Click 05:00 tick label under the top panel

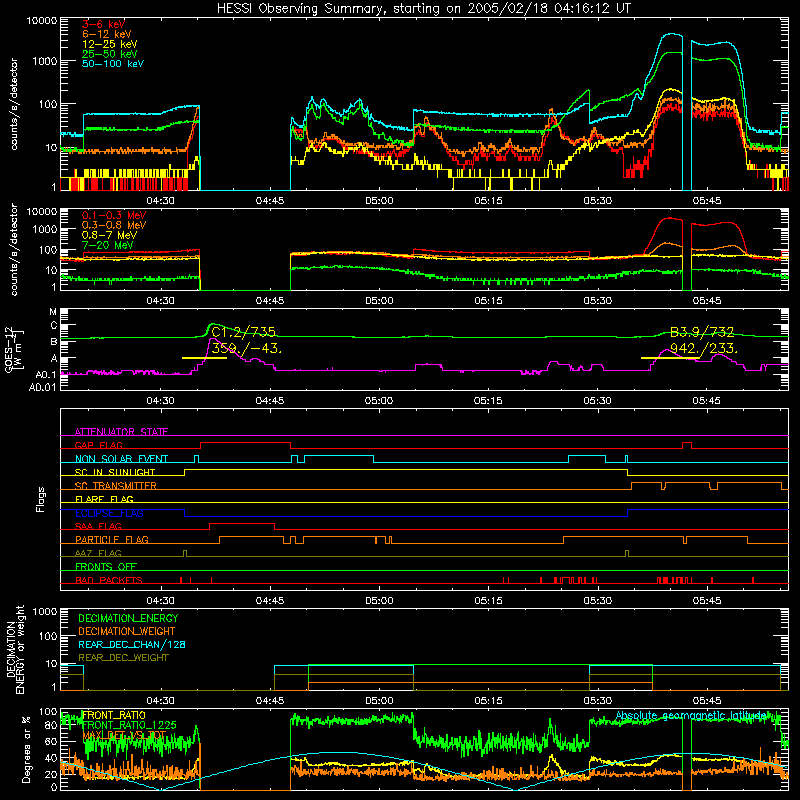pyautogui.click(x=379, y=201)
